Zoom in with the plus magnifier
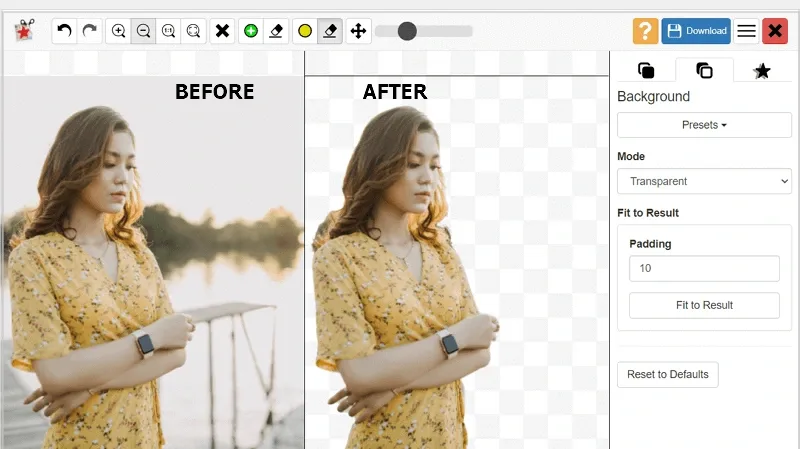This screenshot has width=800, height=449. 118,31
